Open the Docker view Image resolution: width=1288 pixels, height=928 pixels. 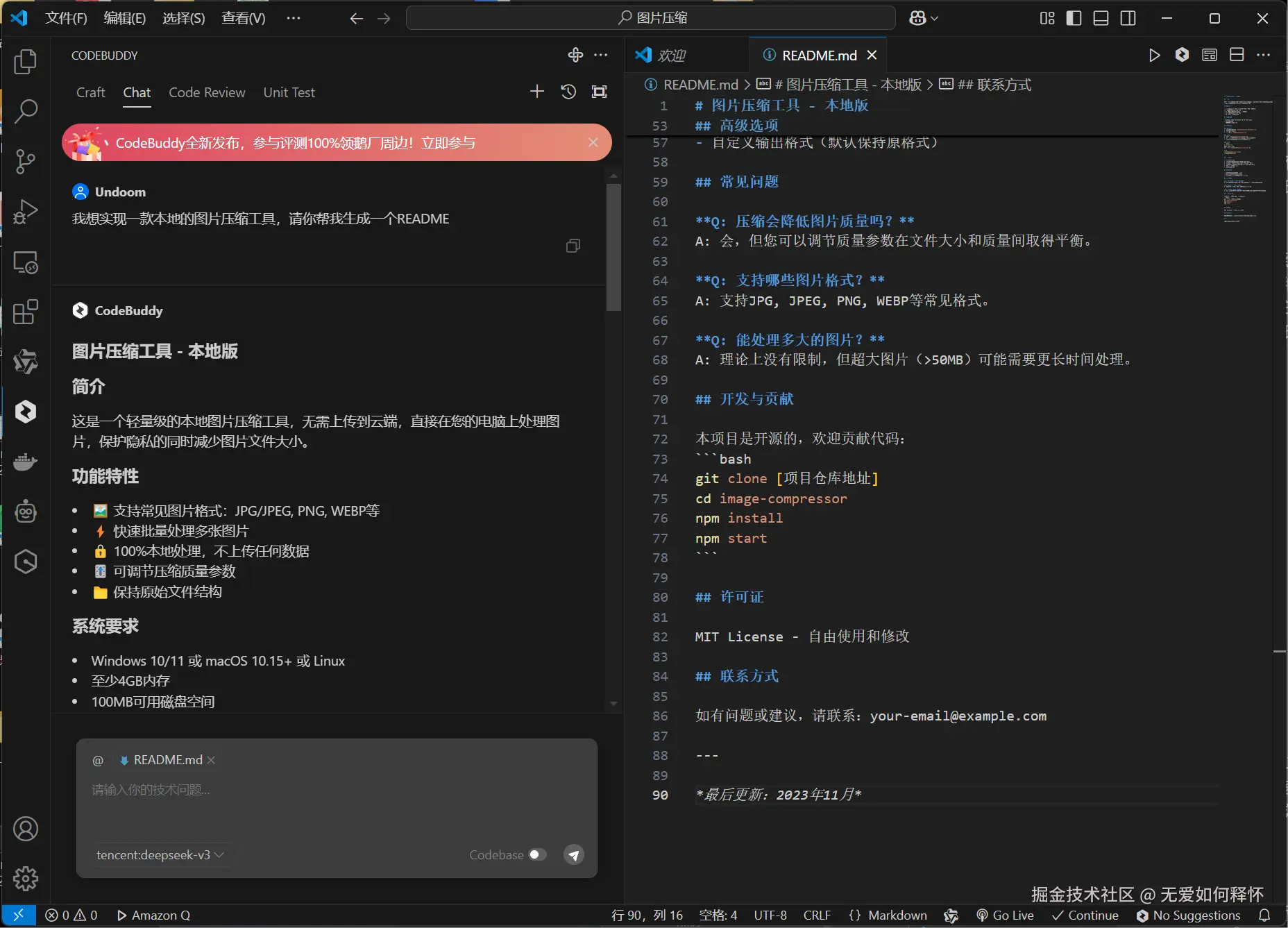point(26,462)
